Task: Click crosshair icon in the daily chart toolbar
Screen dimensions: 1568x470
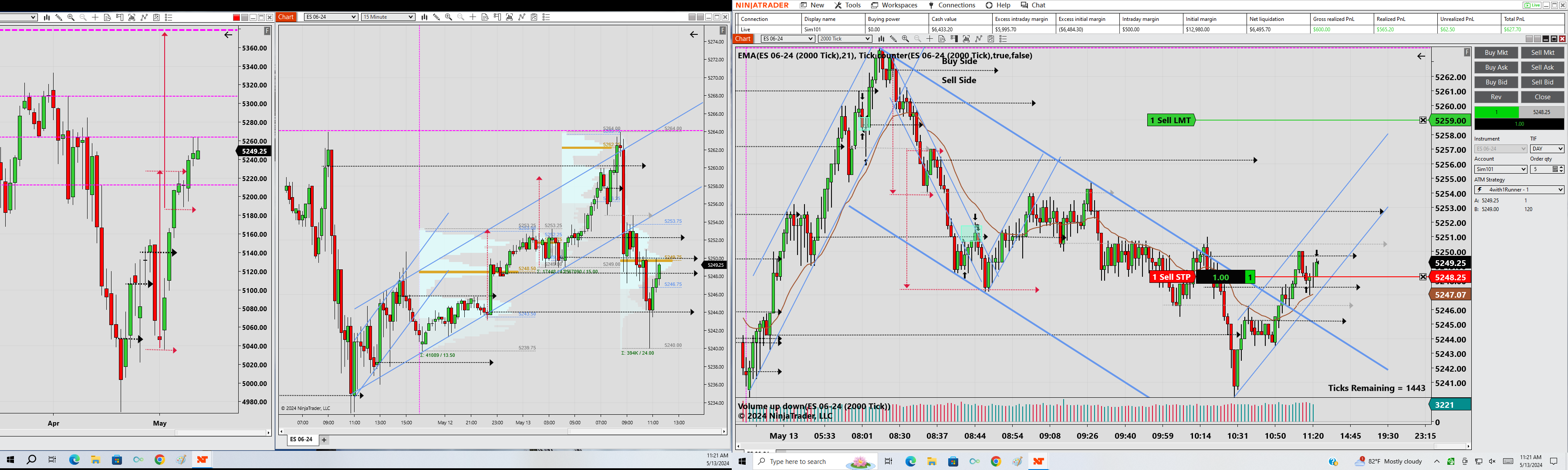Action: 95,17
